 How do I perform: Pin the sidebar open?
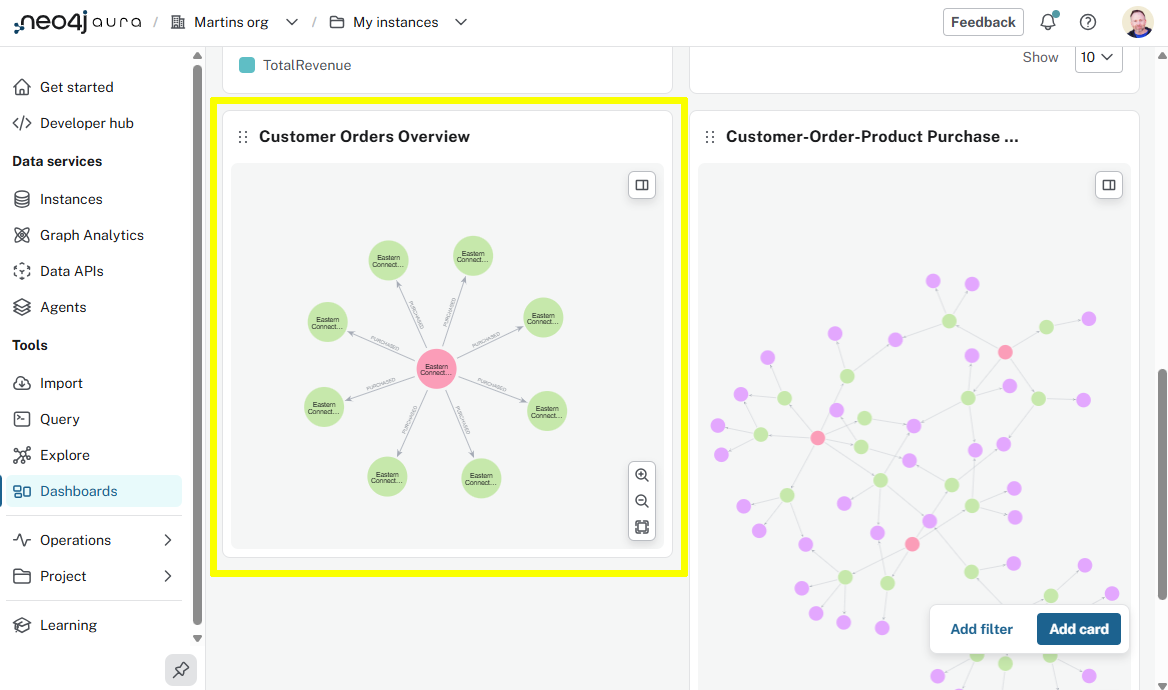[x=180, y=669]
